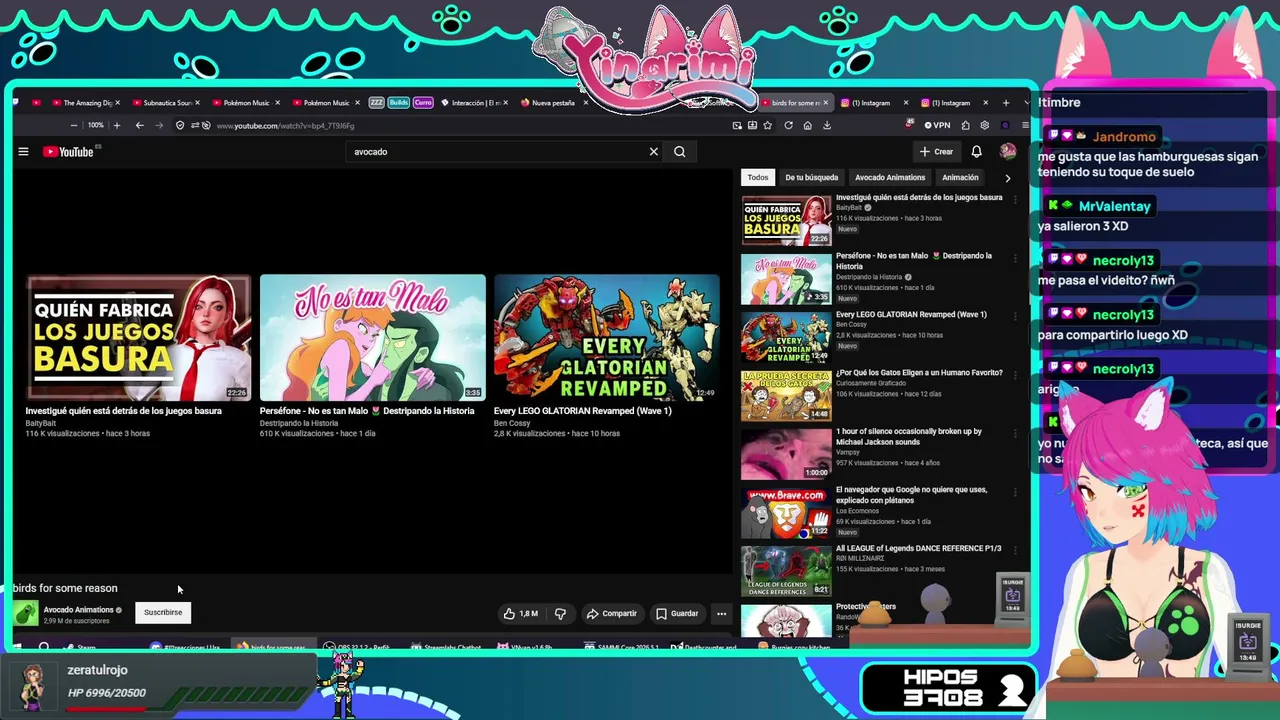Open Windows taskbar search icon
Viewport: 1280px width, 720px height.
click(x=44, y=648)
